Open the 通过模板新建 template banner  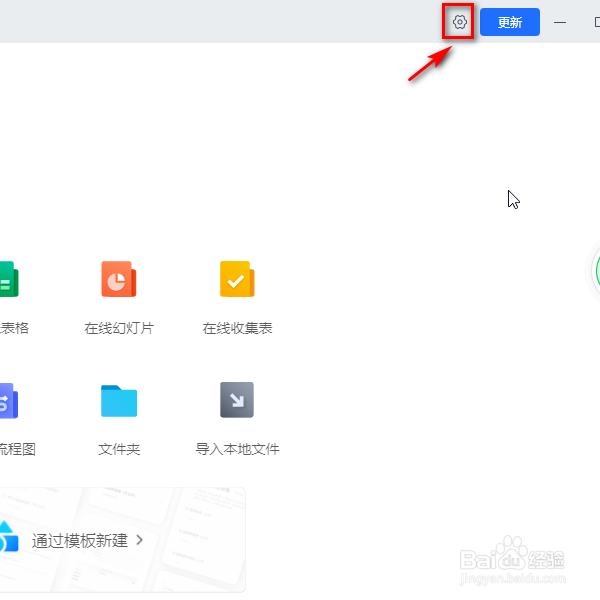tap(122, 540)
